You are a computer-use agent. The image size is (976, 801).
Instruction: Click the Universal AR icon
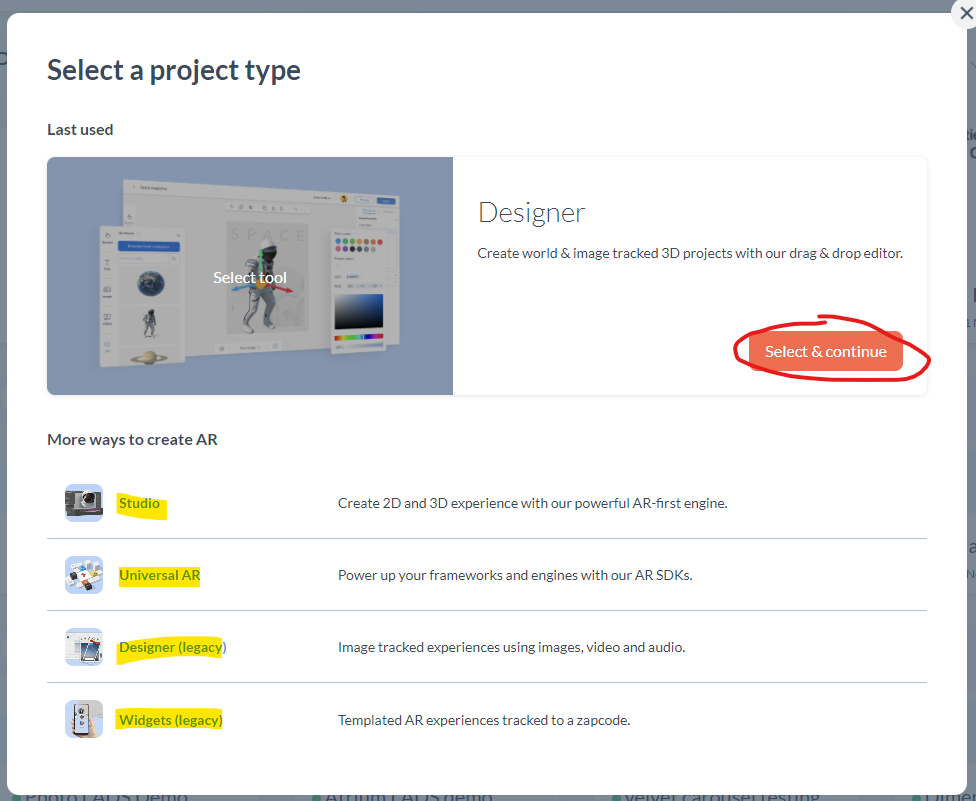click(x=84, y=575)
